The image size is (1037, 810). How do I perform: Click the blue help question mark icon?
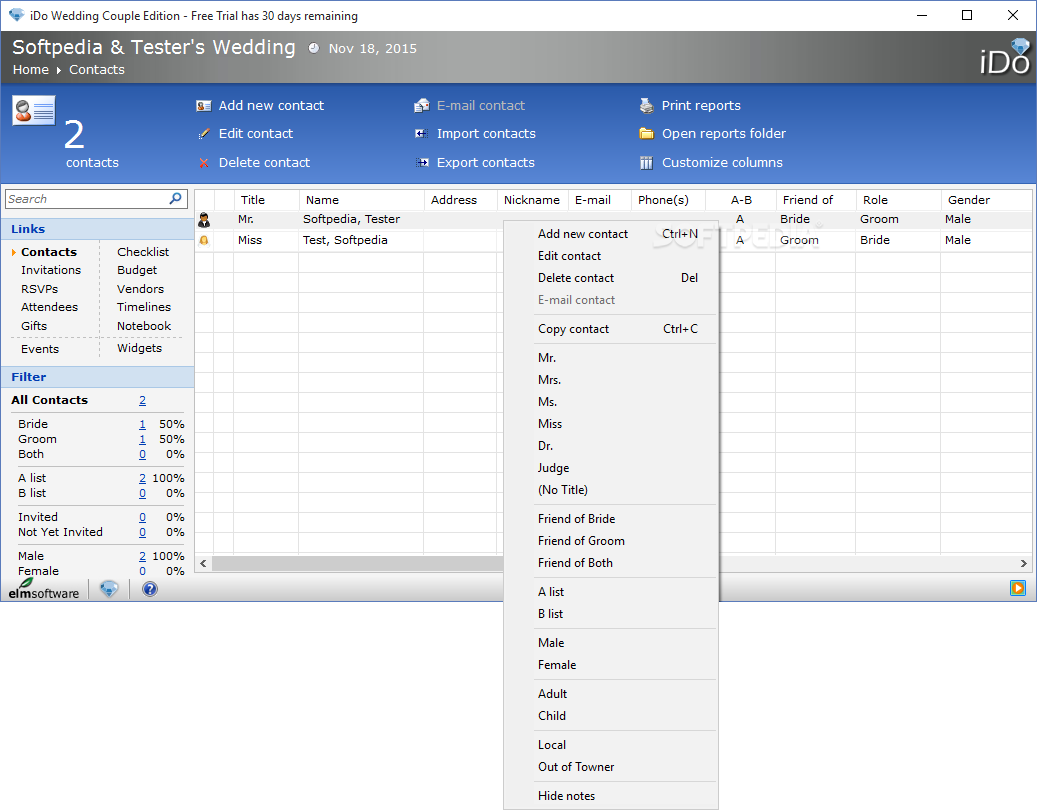pos(150,588)
